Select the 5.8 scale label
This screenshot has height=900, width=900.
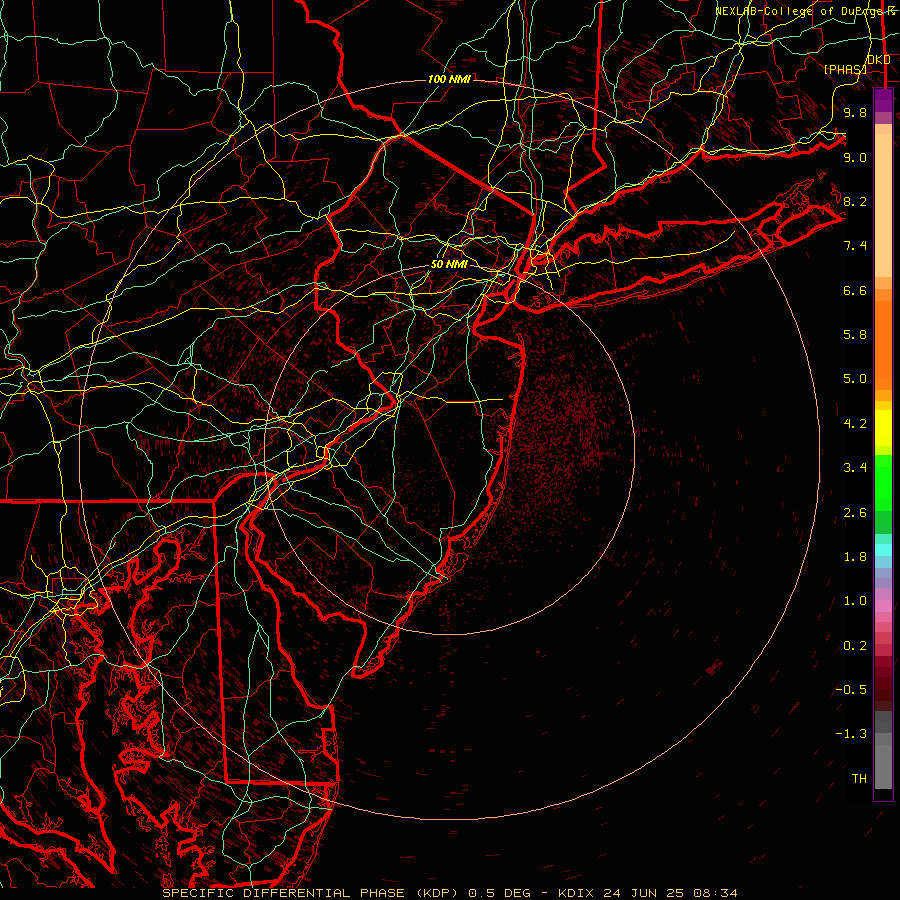click(x=855, y=335)
